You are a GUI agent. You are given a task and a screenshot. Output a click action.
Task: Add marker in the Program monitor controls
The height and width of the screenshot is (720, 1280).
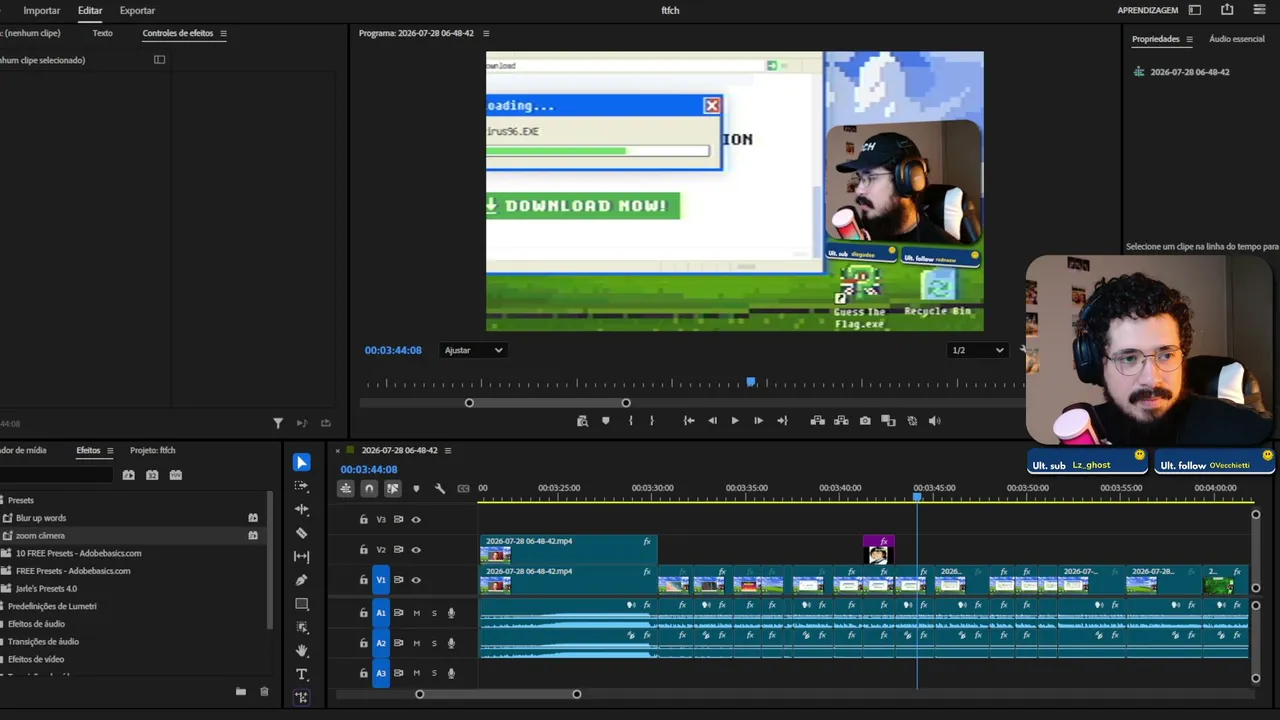[606, 421]
